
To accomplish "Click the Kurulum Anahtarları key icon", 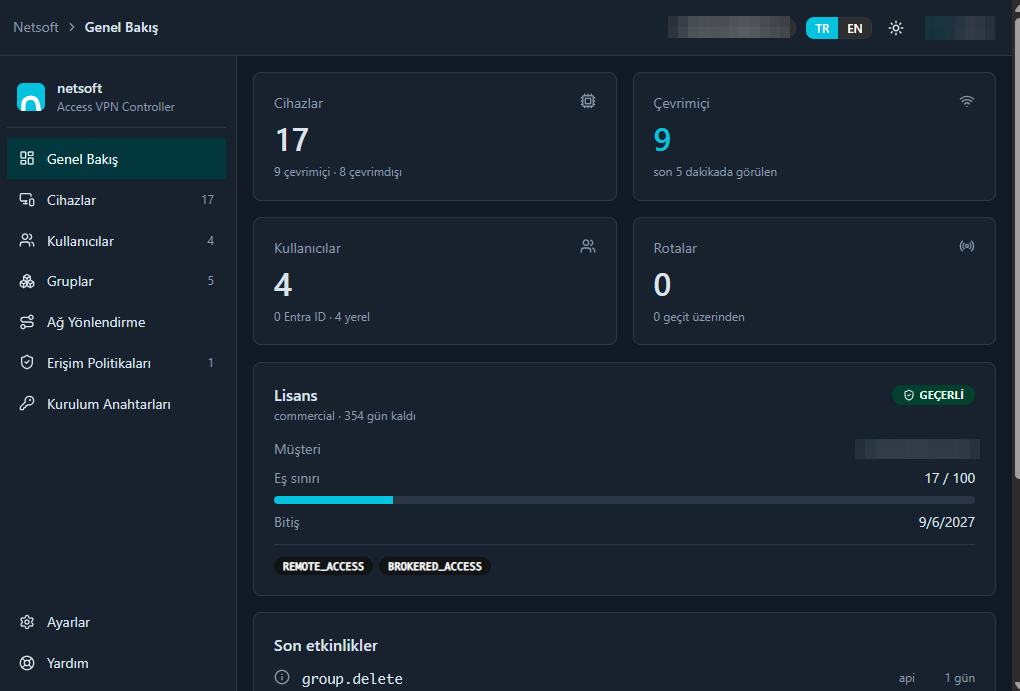I will [27, 403].
